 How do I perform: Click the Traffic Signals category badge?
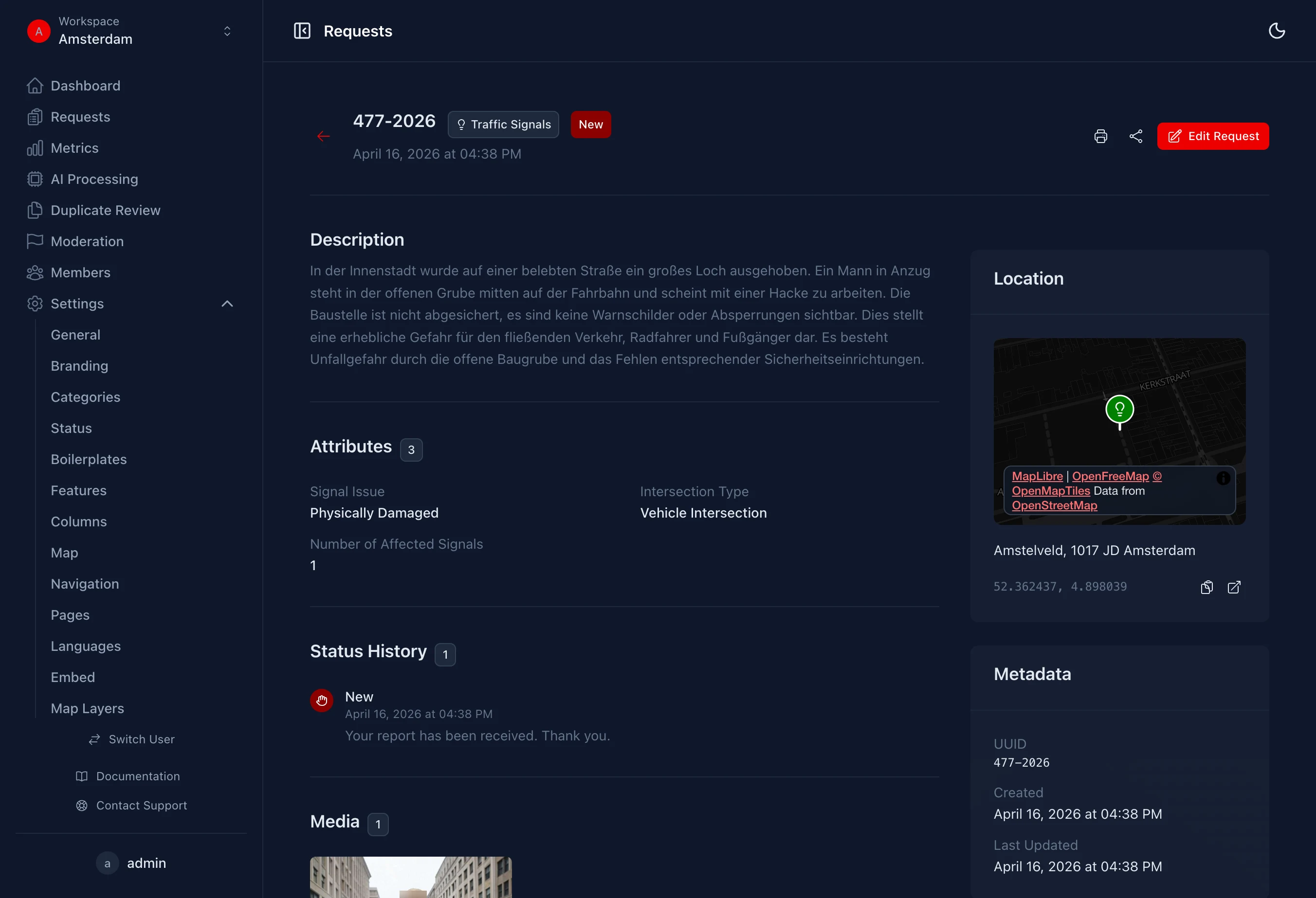[503, 125]
